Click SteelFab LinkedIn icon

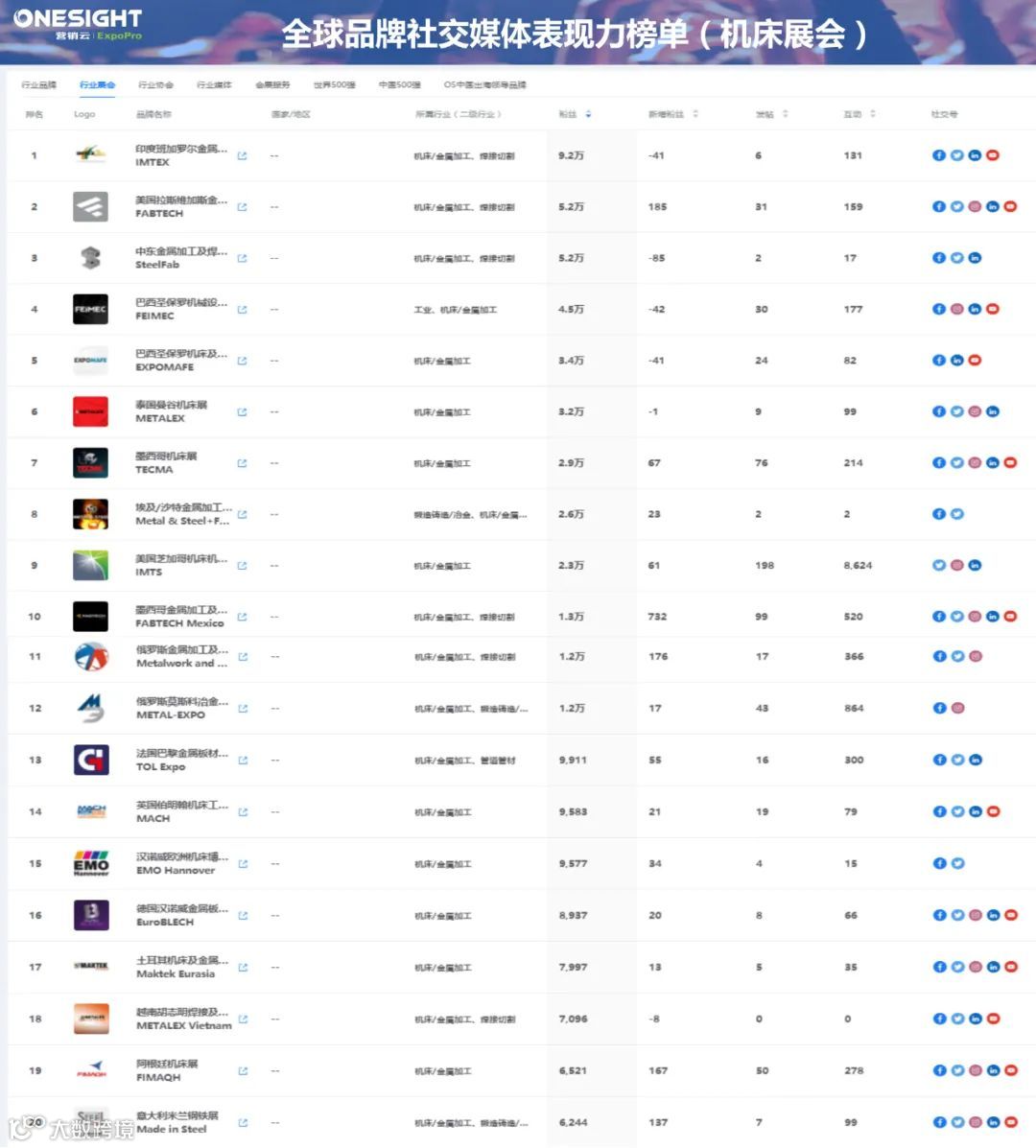975,258
